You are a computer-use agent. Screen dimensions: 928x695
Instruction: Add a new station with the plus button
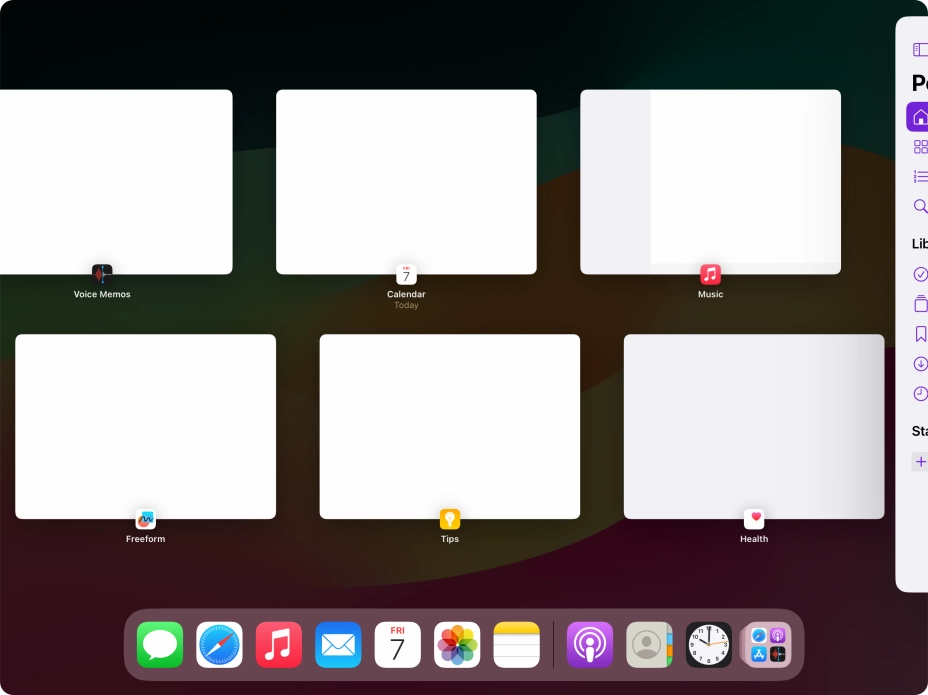point(919,461)
